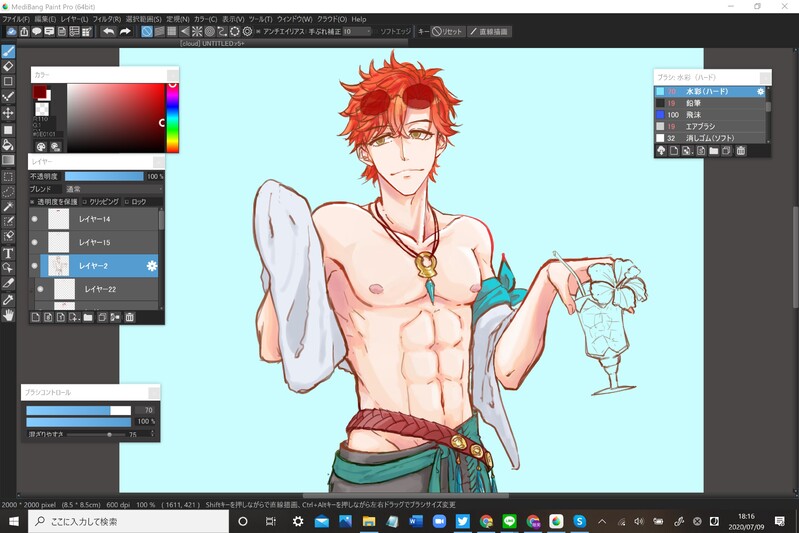Open the snap settings gear icon
799x533 pixels.
[x=247, y=32]
